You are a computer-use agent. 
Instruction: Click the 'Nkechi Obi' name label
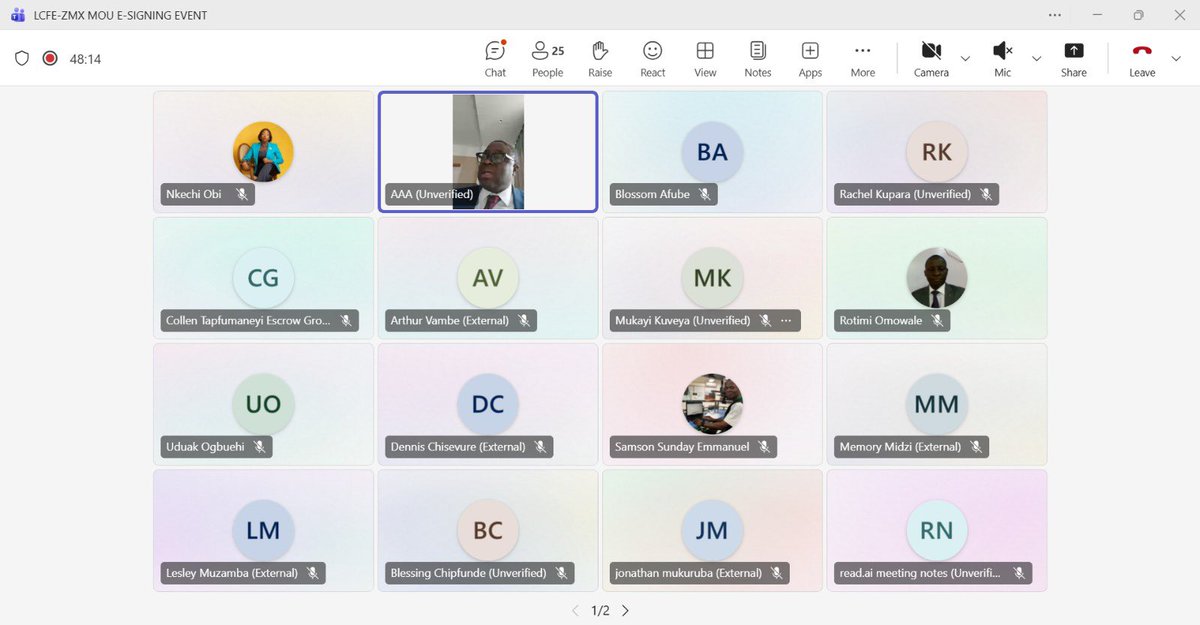tap(194, 194)
